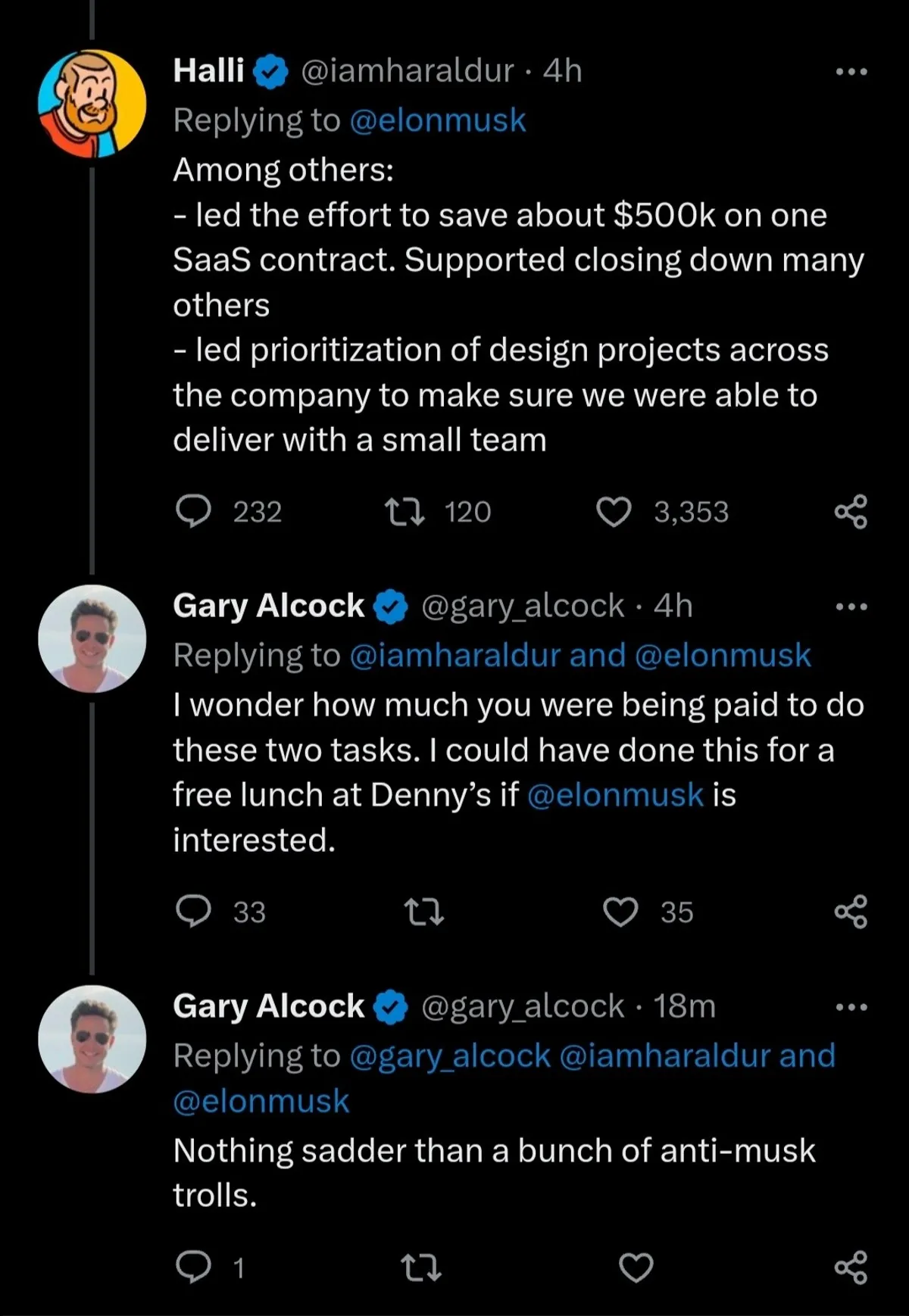This screenshot has width=909, height=1316.
Task: Share Gary's anti-musk trolls tweet
Action: point(851,1268)
